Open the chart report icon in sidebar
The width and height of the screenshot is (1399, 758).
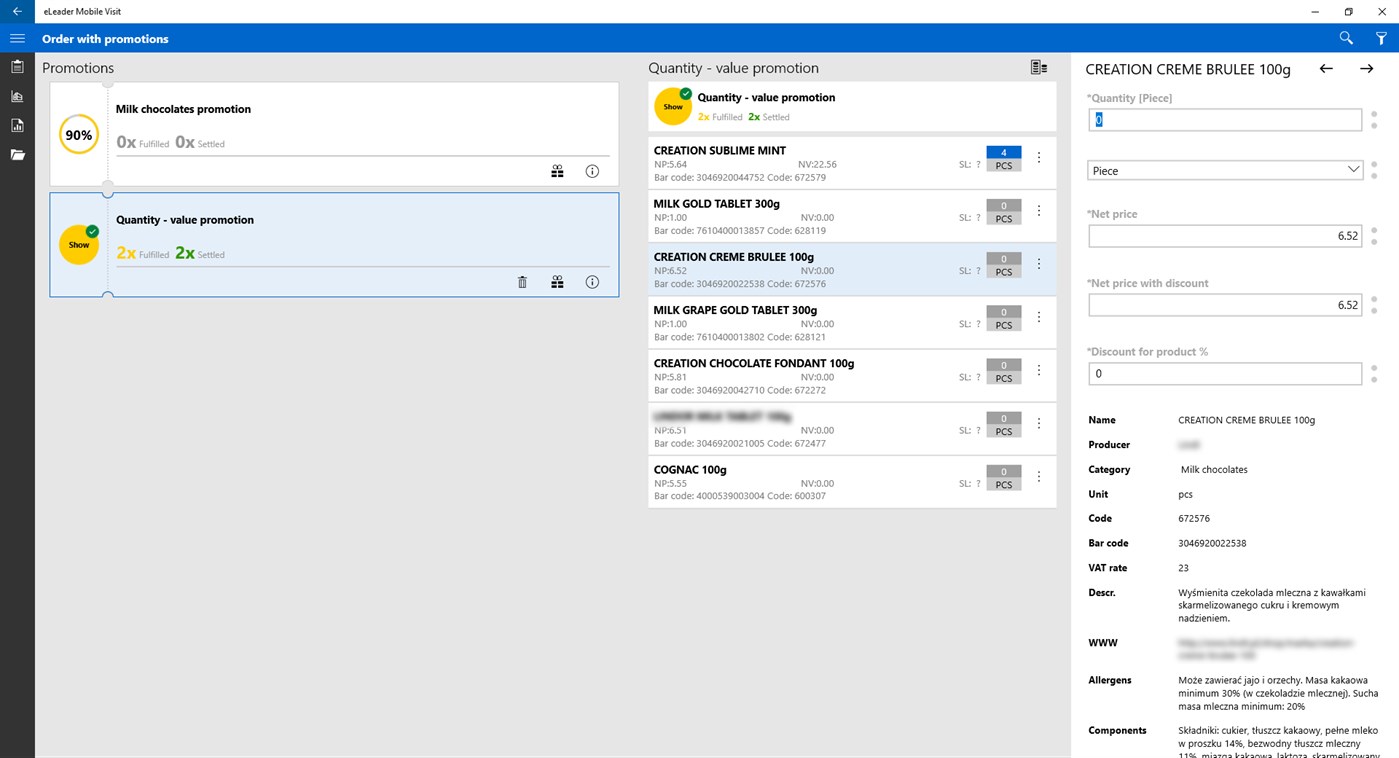[x=17, y=96]
